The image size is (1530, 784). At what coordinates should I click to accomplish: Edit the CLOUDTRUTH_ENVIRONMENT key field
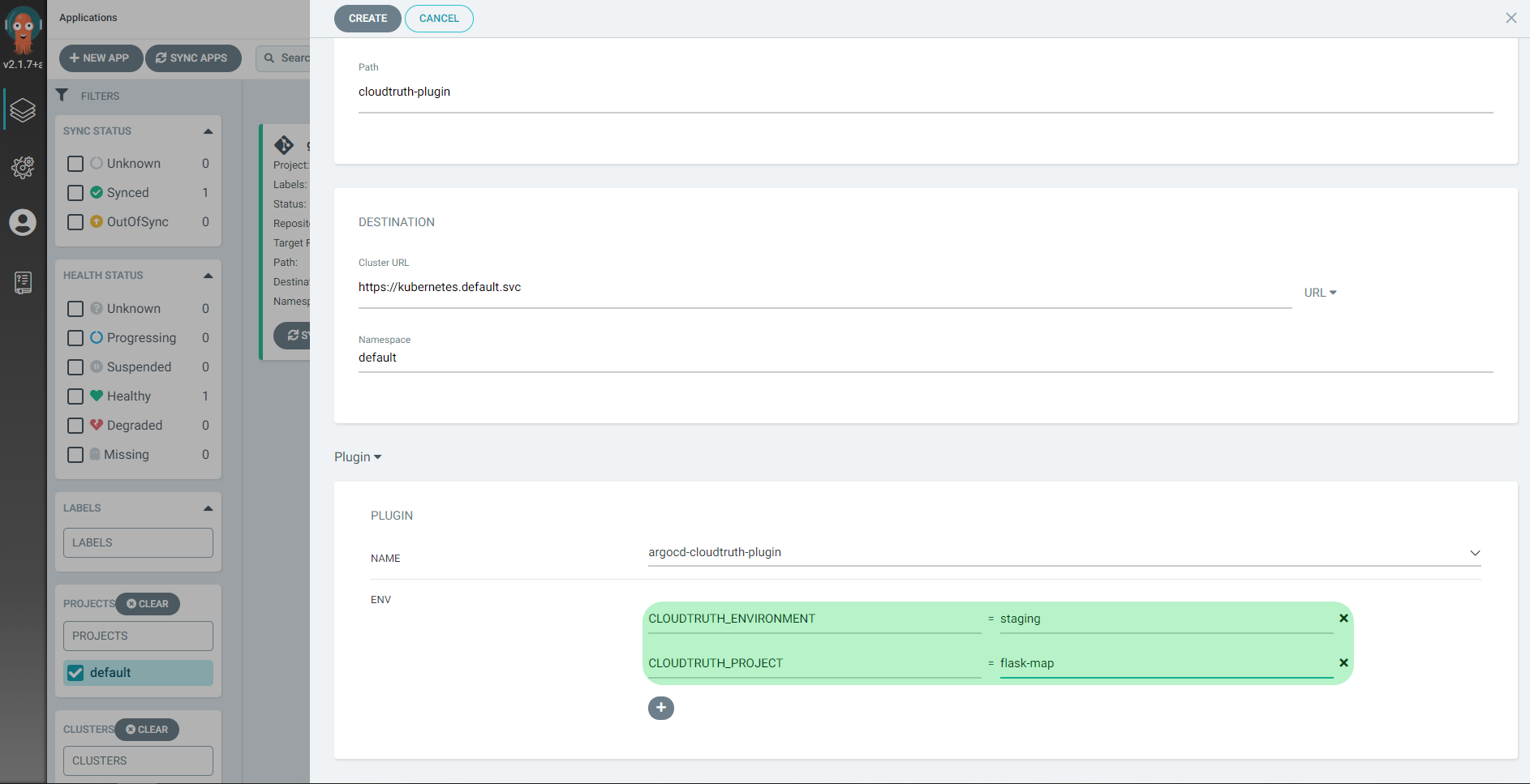coord(814,619)
